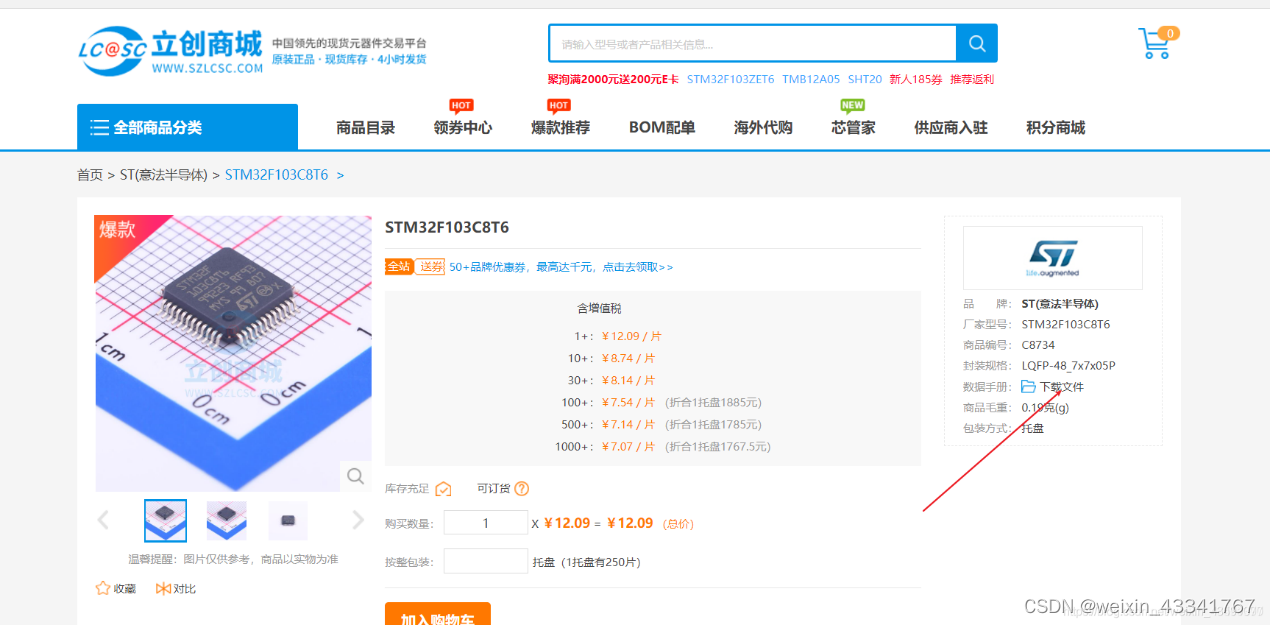This screenshot has height=625, width=1270.
Task: Click the 1000+ price ¥7.07 row
Action: [x=662, y=446]
